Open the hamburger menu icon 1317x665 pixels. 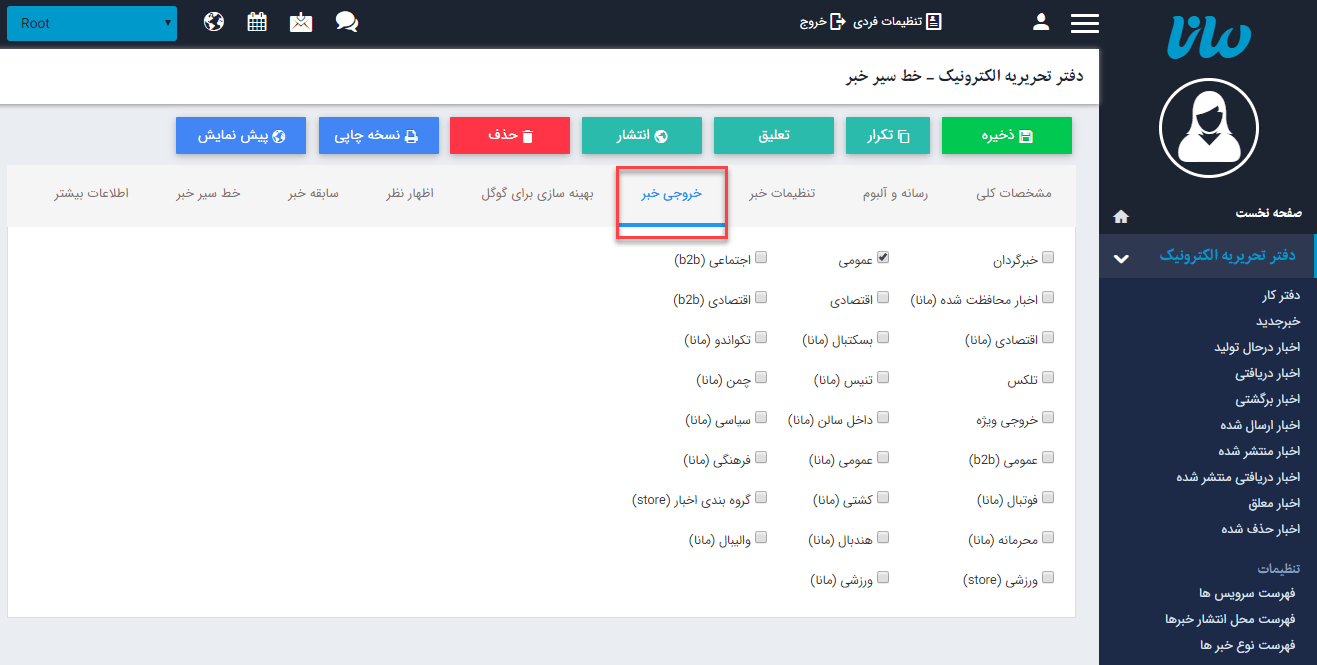coord(1084,20)
